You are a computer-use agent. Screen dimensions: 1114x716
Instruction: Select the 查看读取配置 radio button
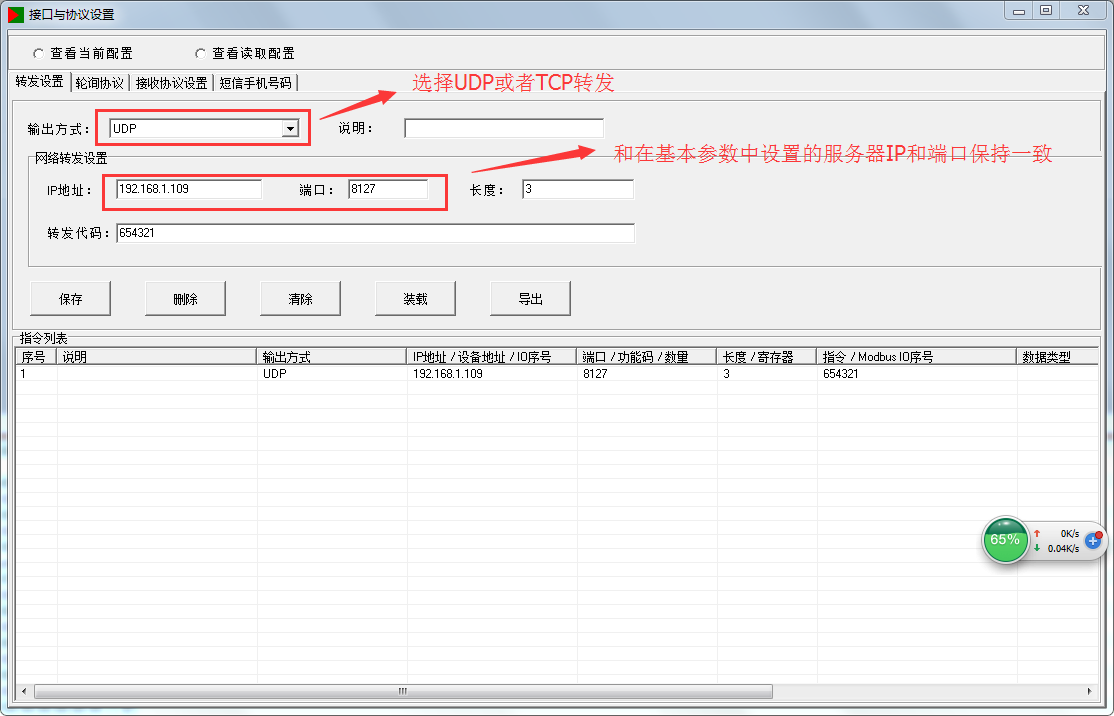pyautogui.click(x=201, y=53)
